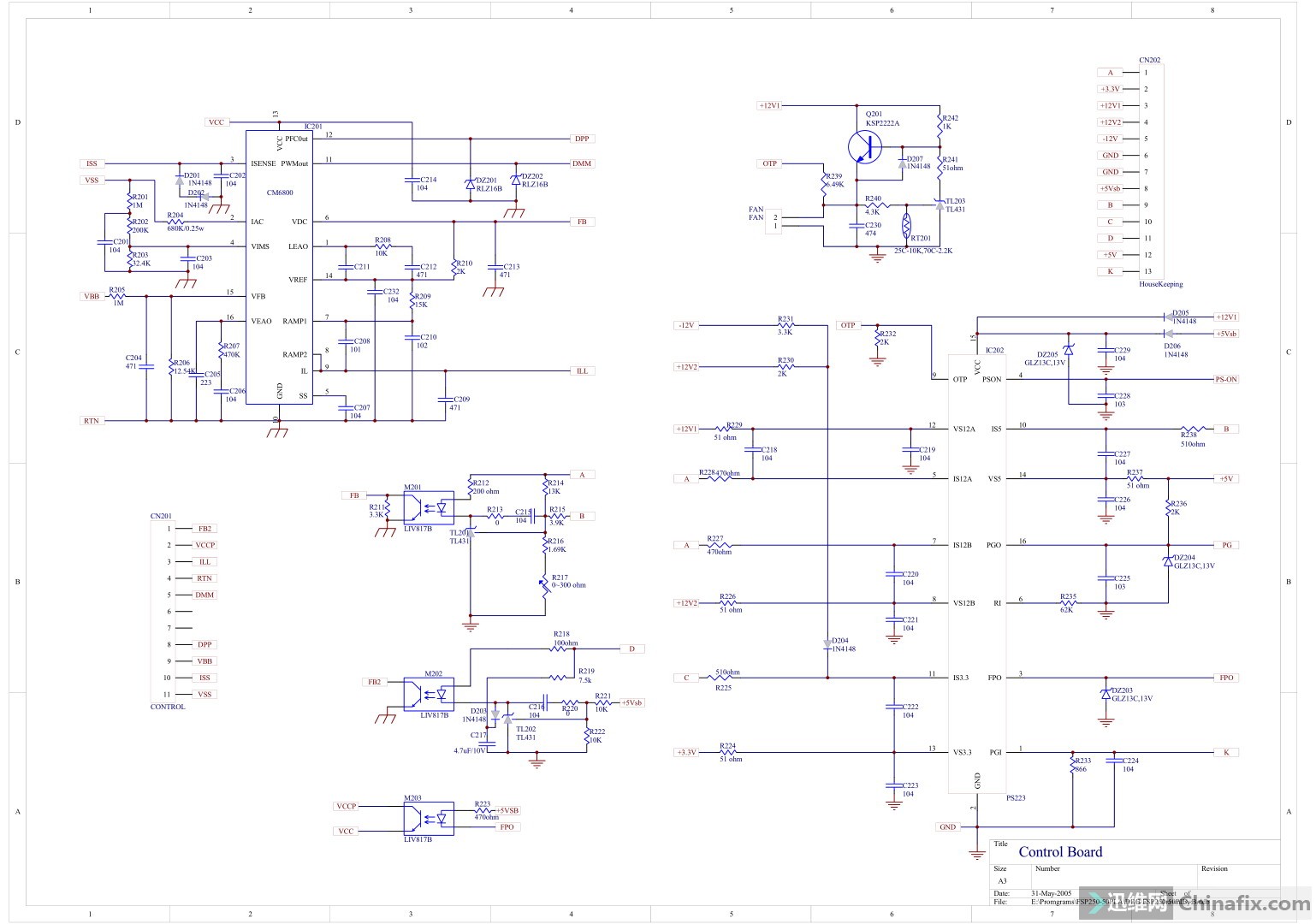Click the -12V net label beside R231
This screenshot has height=924, width=1316.
pos(686,325)
